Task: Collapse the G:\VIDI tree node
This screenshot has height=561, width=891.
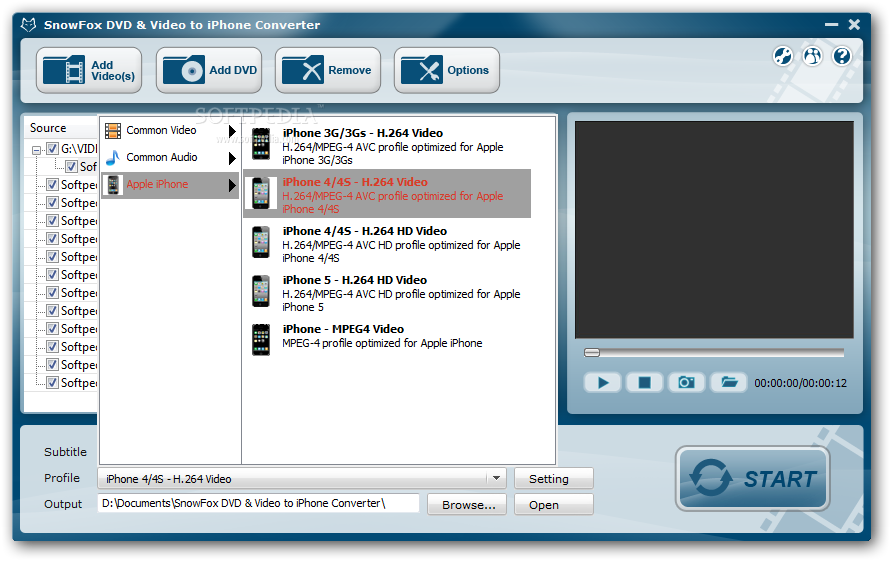Action: [x=36, y=150]
